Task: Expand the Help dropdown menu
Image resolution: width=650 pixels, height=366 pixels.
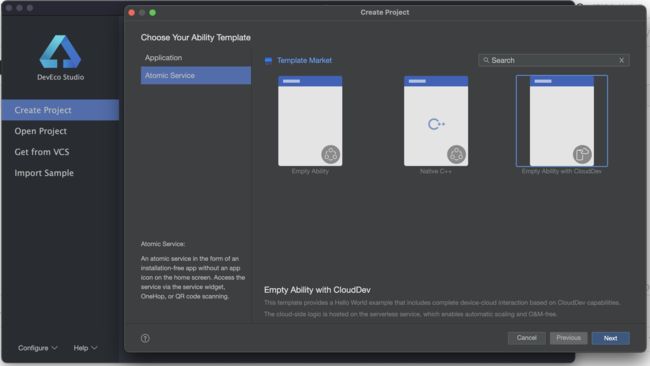Action: [x=85, y=348]
